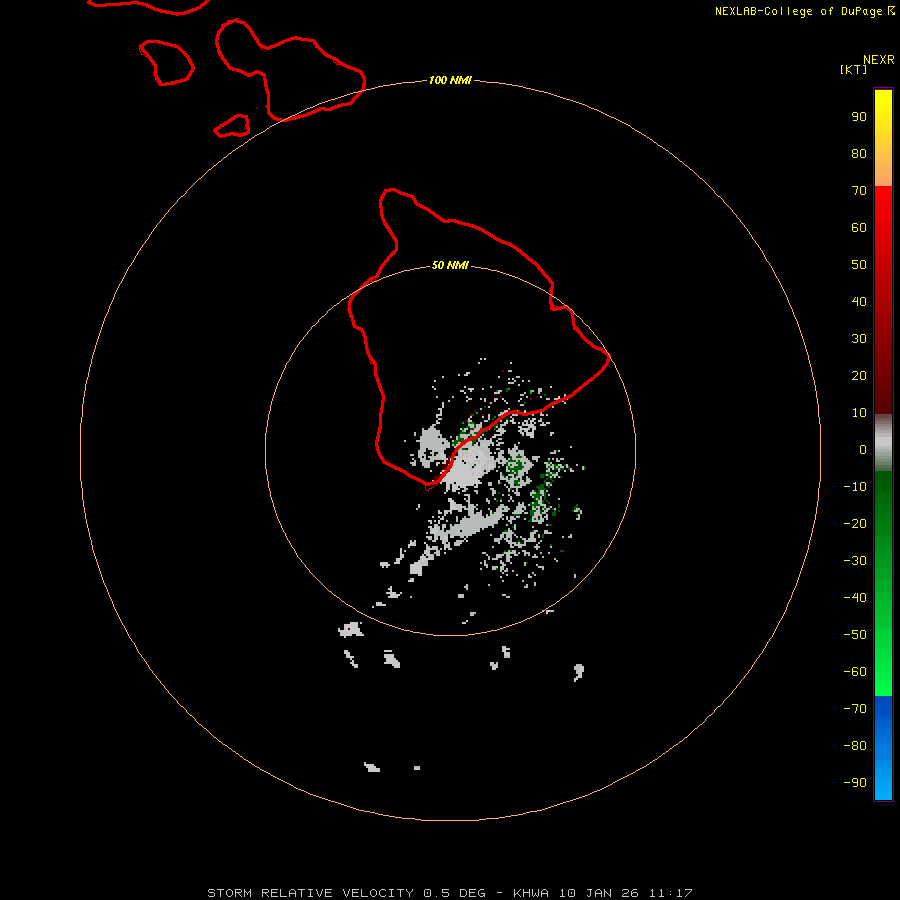Click the isolated gray echo near "-60" latitude east edge
900x900 pixels.
(x=579, y=671)
